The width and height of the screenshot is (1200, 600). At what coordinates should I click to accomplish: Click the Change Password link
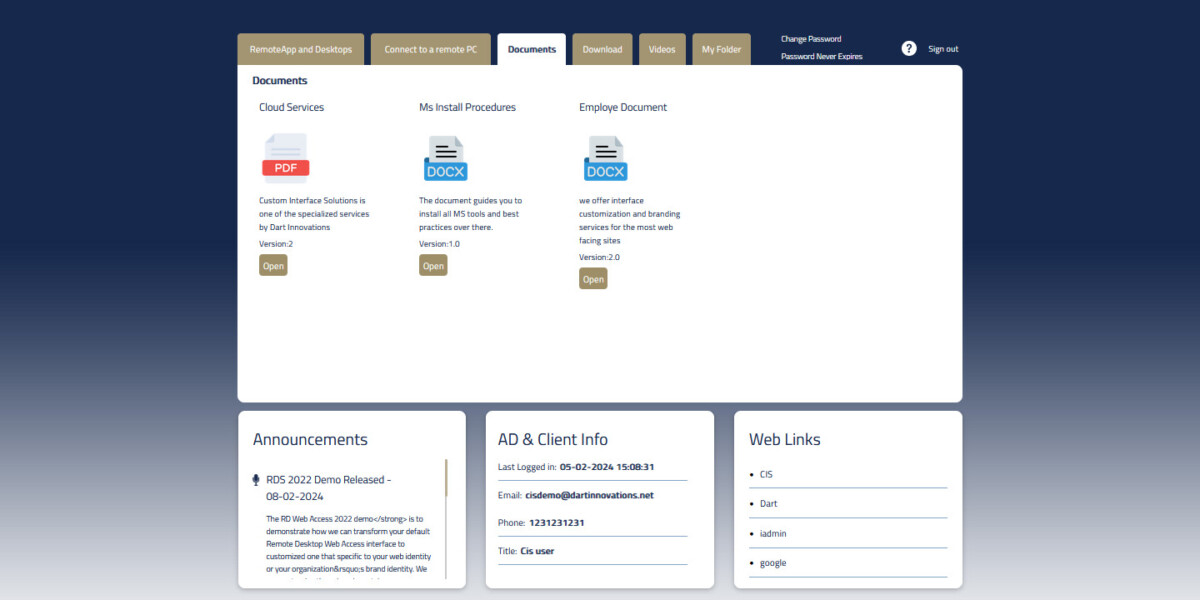coord(811,39)
